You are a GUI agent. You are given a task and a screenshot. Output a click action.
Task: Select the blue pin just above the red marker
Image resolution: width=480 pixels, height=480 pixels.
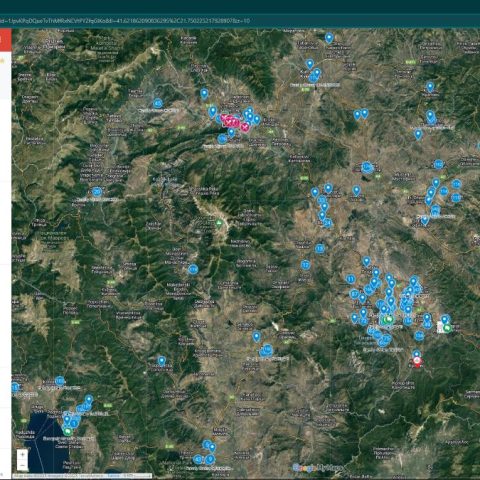coord(417,353)
